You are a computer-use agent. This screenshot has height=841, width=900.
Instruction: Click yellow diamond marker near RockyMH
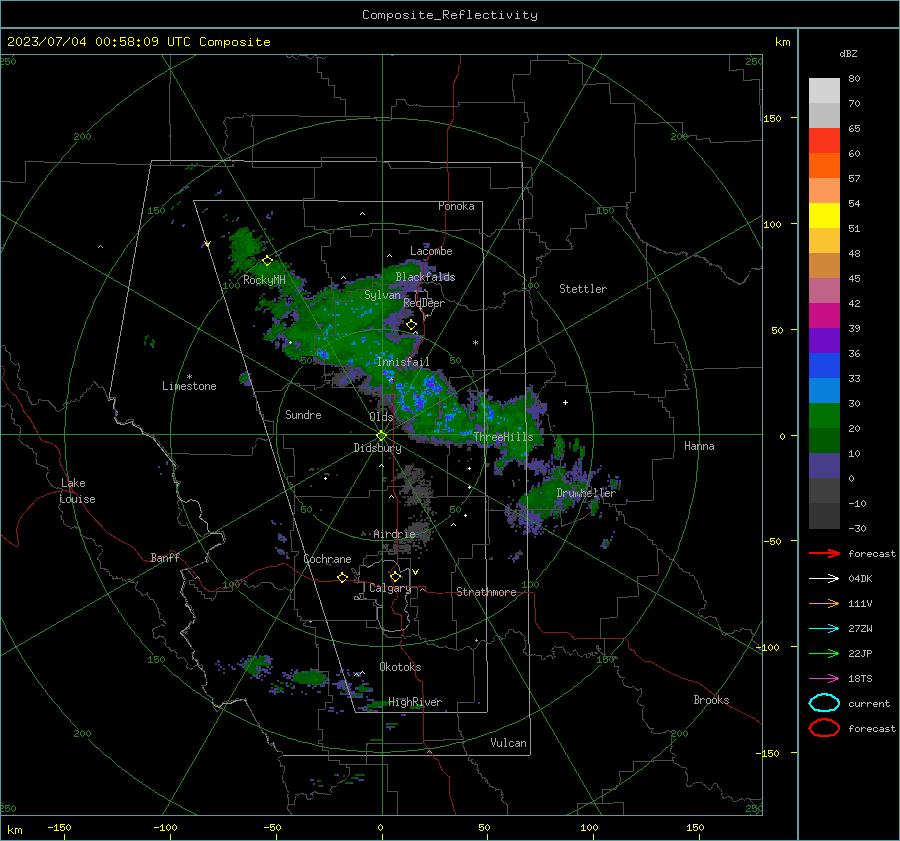point(267,261)
